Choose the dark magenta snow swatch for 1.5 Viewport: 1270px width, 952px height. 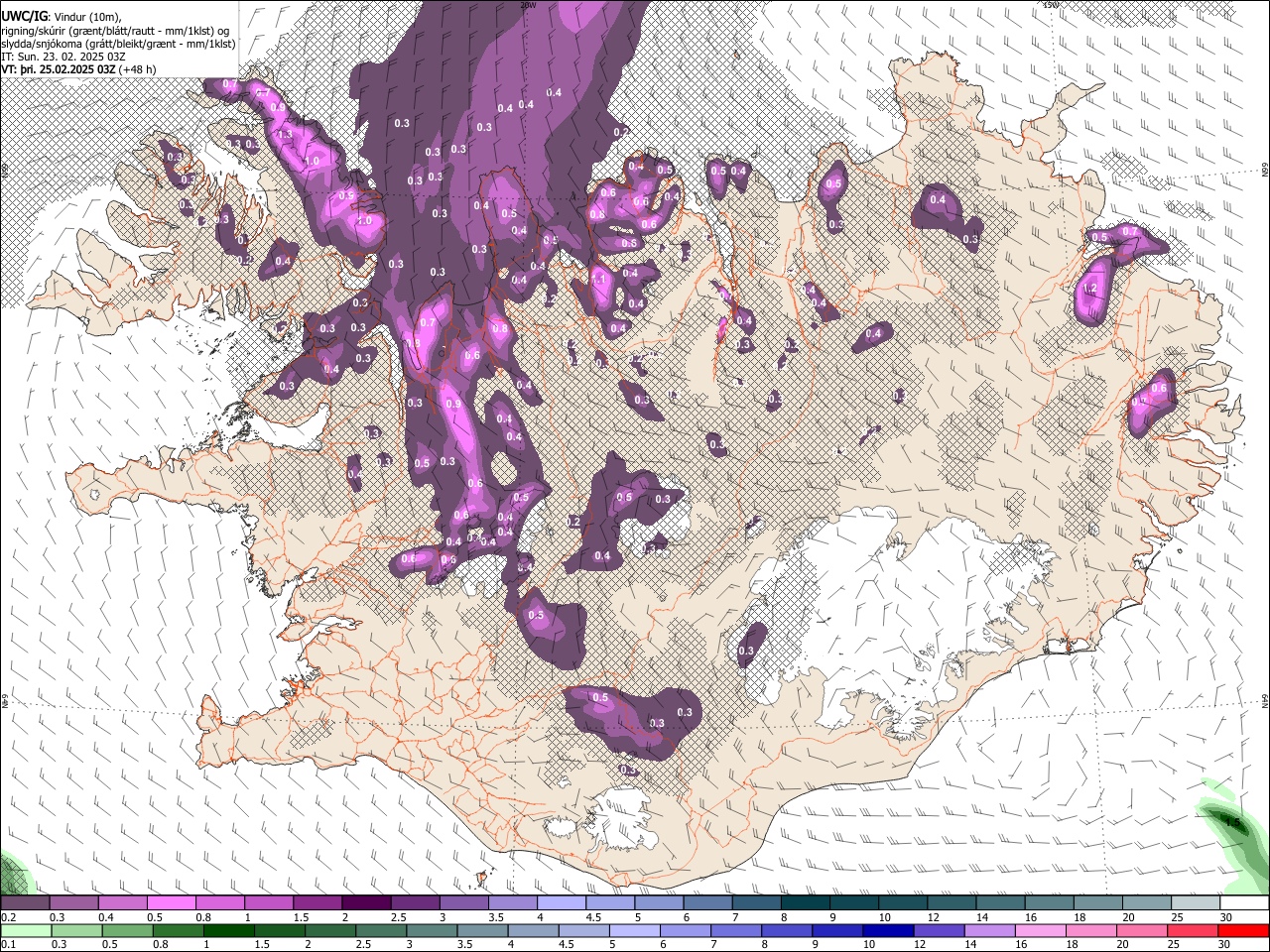coord(316,902)
